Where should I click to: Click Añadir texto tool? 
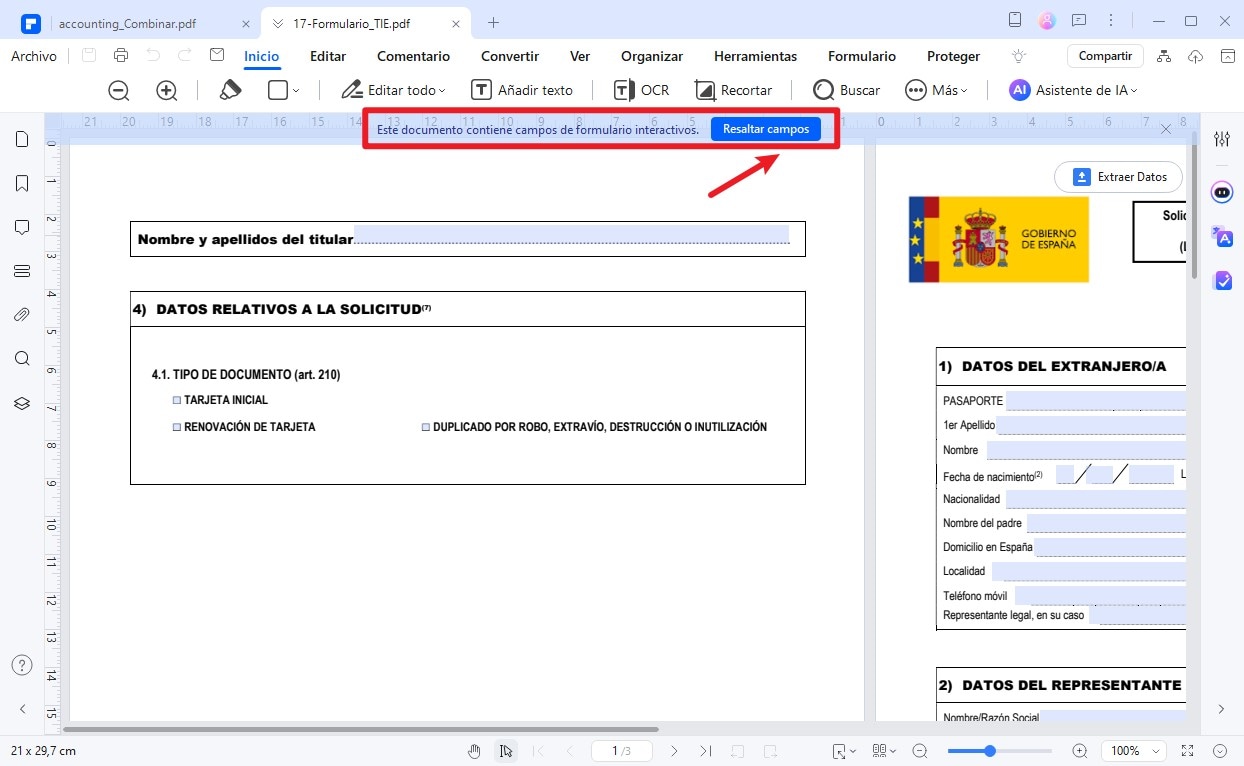(522, 90)
